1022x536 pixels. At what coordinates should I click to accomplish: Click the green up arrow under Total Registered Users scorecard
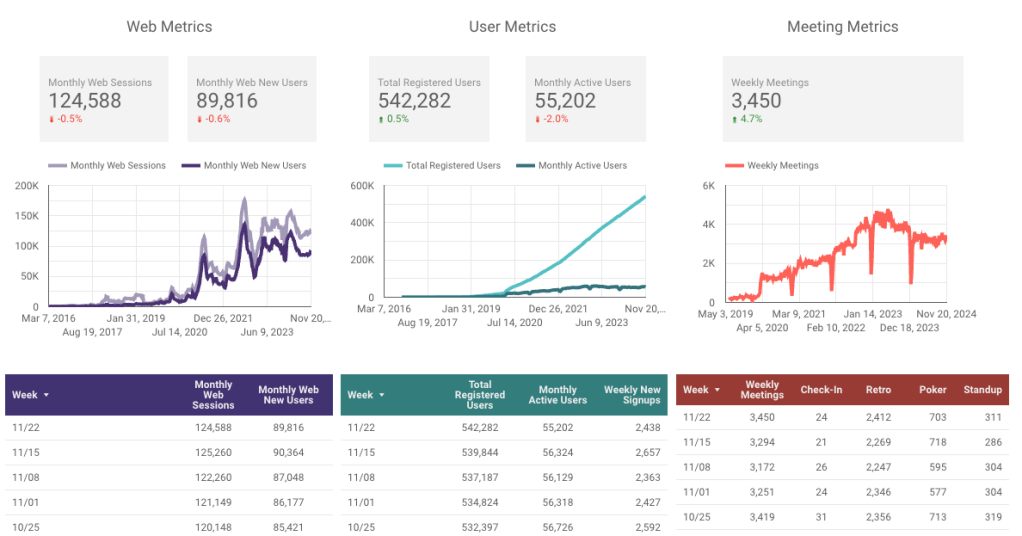pyautogui.click(x=381, y=119)
